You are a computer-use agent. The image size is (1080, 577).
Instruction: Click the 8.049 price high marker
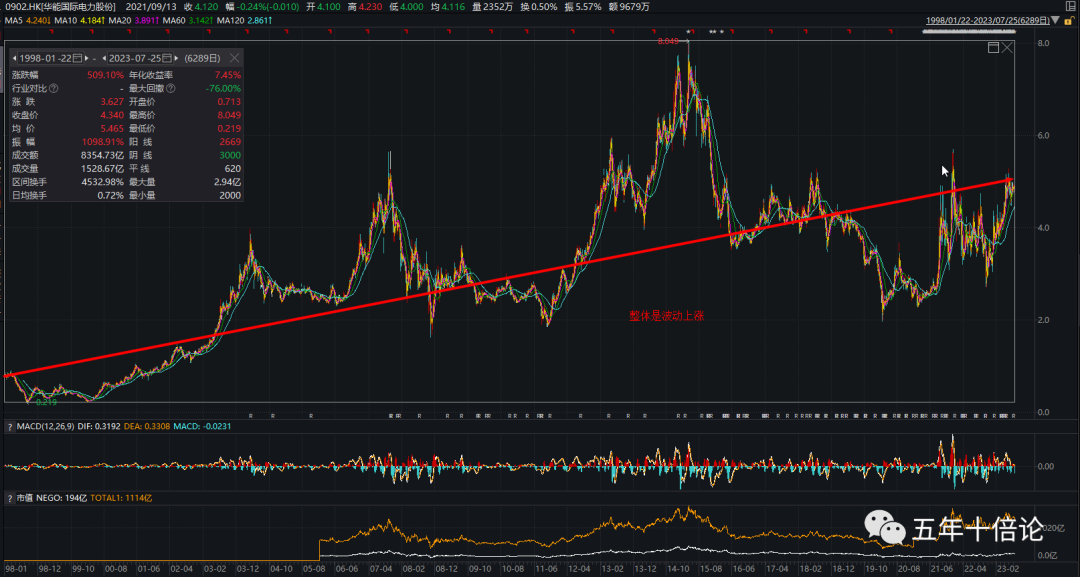[x=668, y=41]
